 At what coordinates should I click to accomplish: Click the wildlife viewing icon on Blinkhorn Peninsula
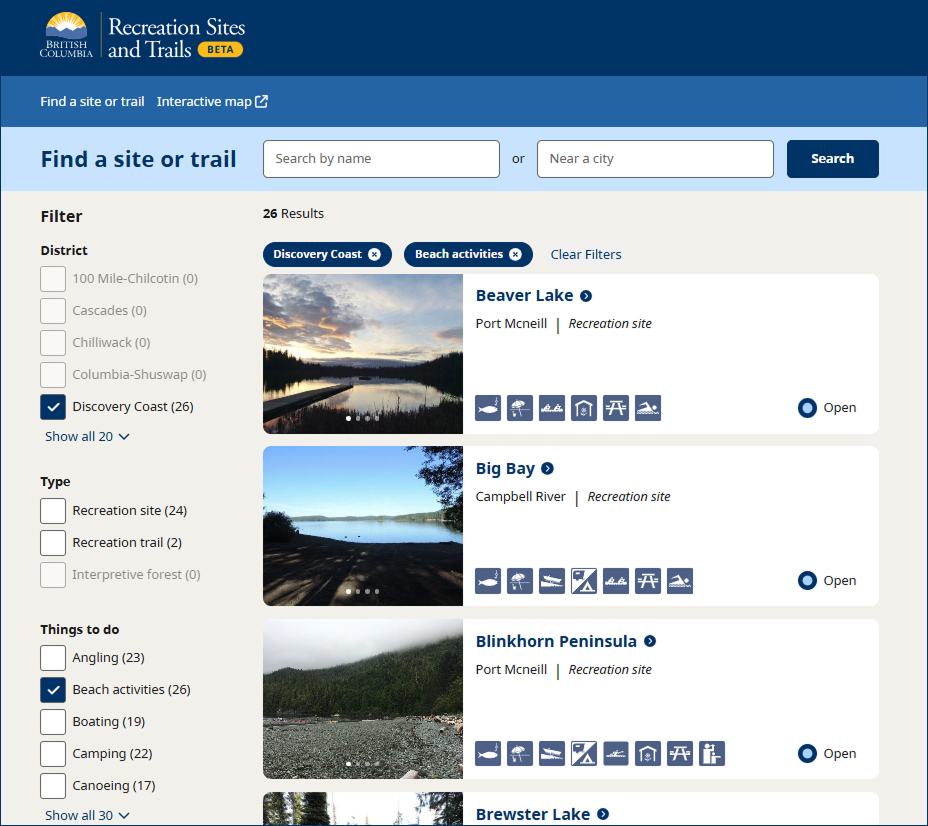pos(712,754)
